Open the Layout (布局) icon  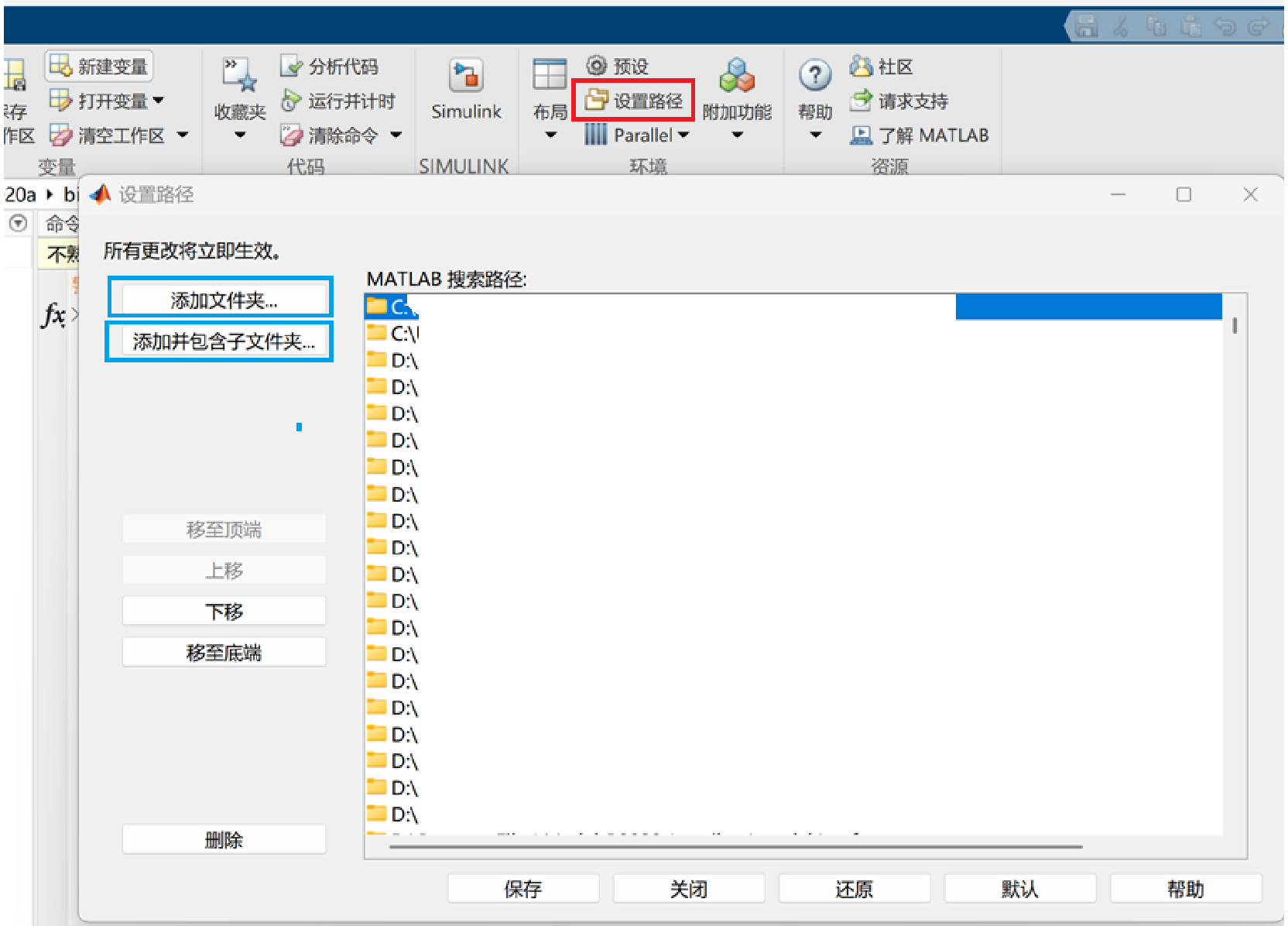click(x=550, y=75)
